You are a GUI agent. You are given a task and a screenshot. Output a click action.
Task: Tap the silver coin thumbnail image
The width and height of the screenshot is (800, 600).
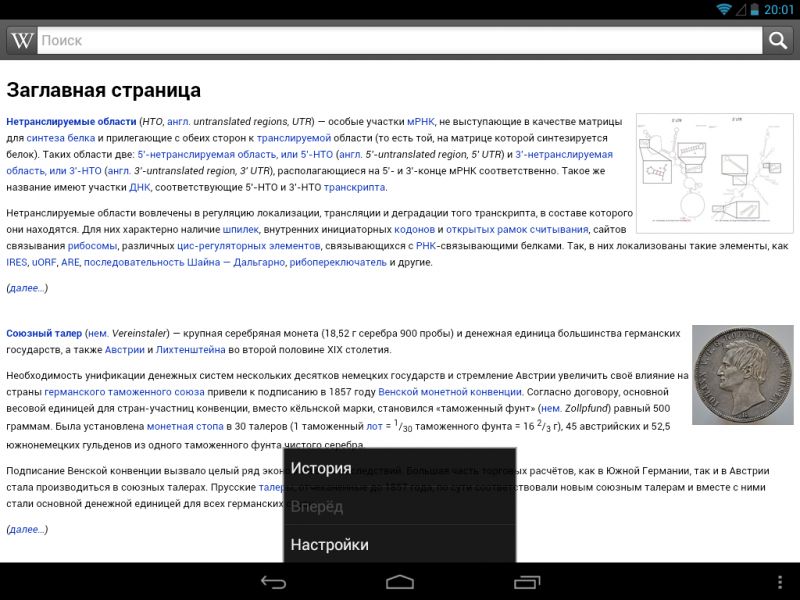[x=742, y=375]
